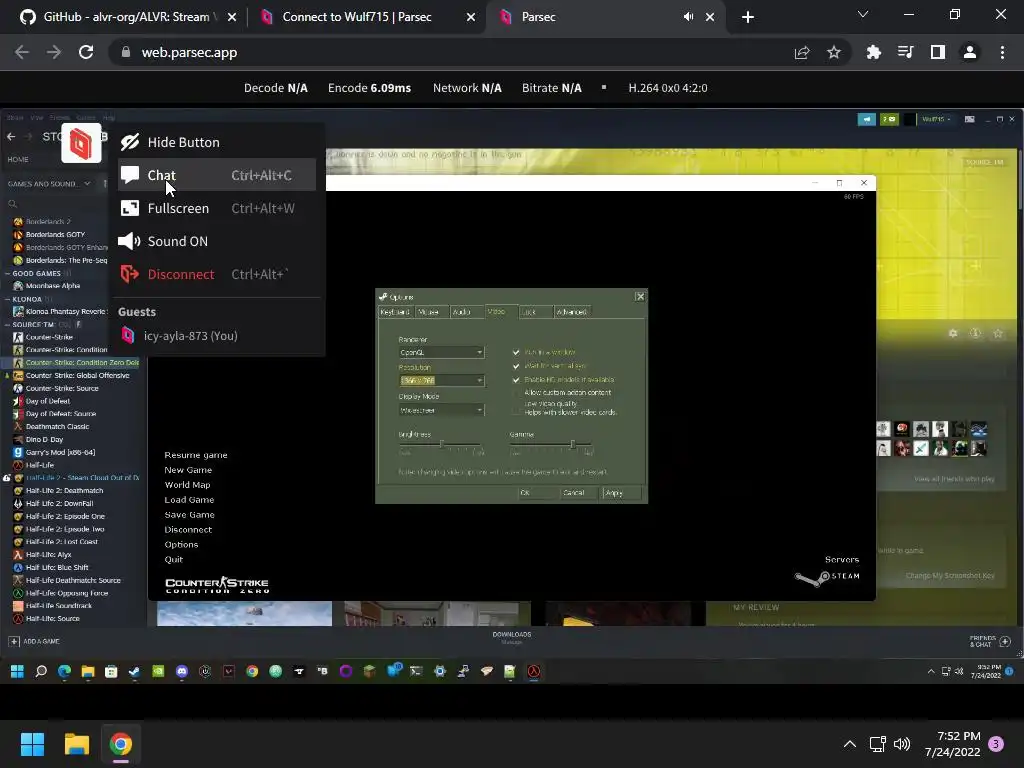Viewport: 1024px width, 768px height.
Task: Click the remote taskbar Search icon
Action: (x=40, y=671)
